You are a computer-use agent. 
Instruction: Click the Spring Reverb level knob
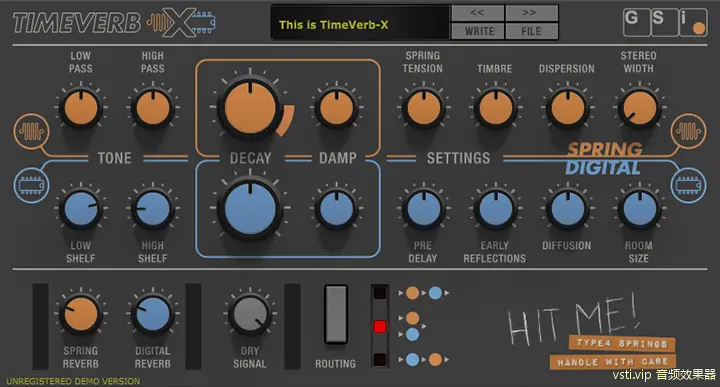click(x=81, y=314)
